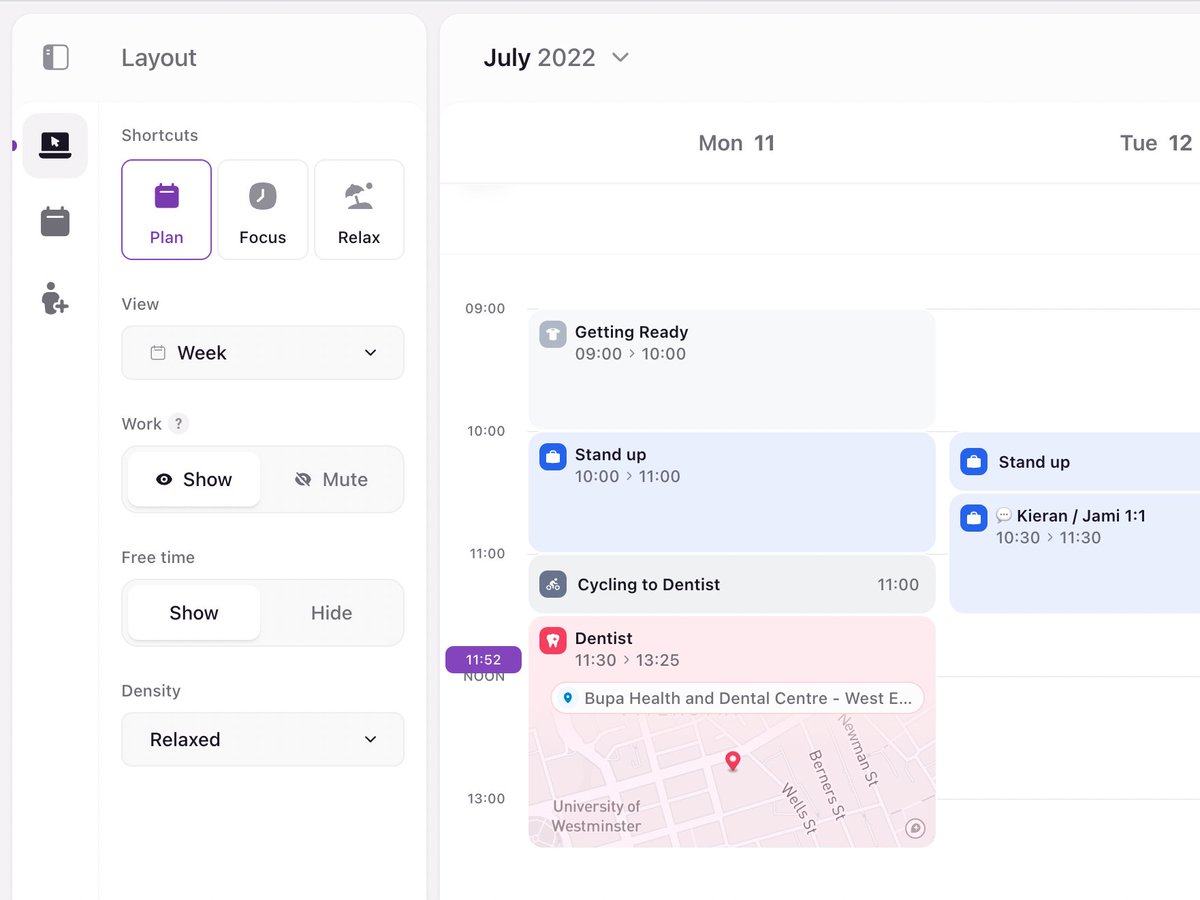
Task: Click the 11:52 current time marker
Action: (x=483, y=660)
